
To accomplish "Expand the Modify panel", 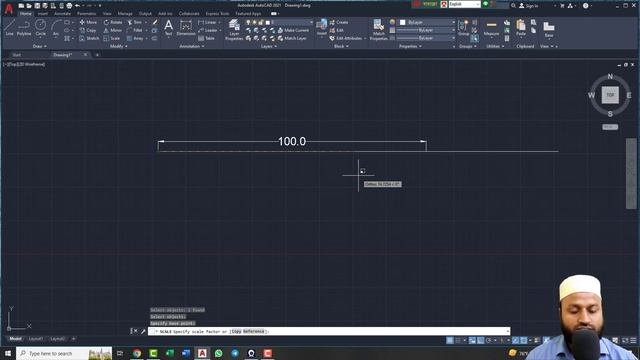I will click(x=118, y=46).
